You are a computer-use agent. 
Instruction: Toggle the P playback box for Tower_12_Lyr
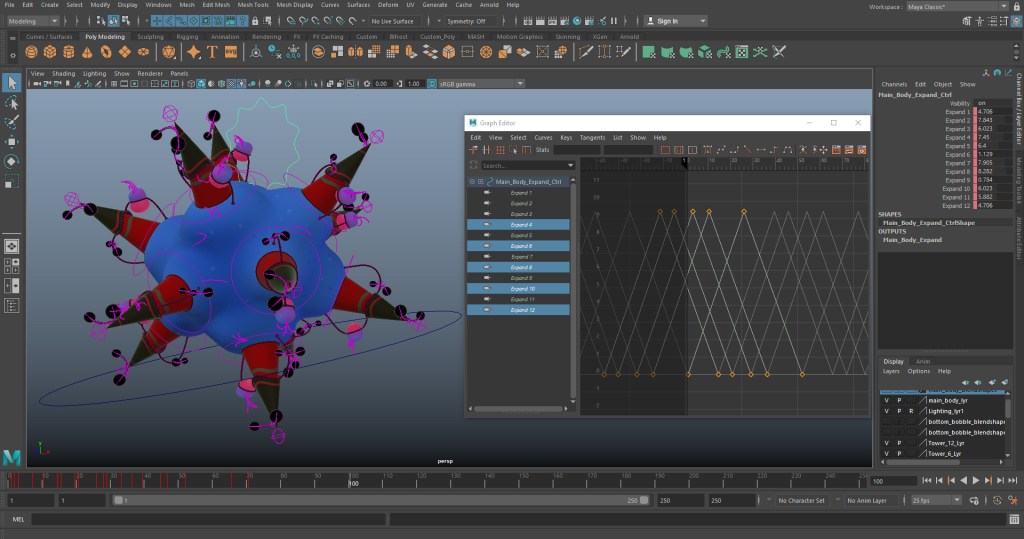pyautogui.click(x=898, y=443)
